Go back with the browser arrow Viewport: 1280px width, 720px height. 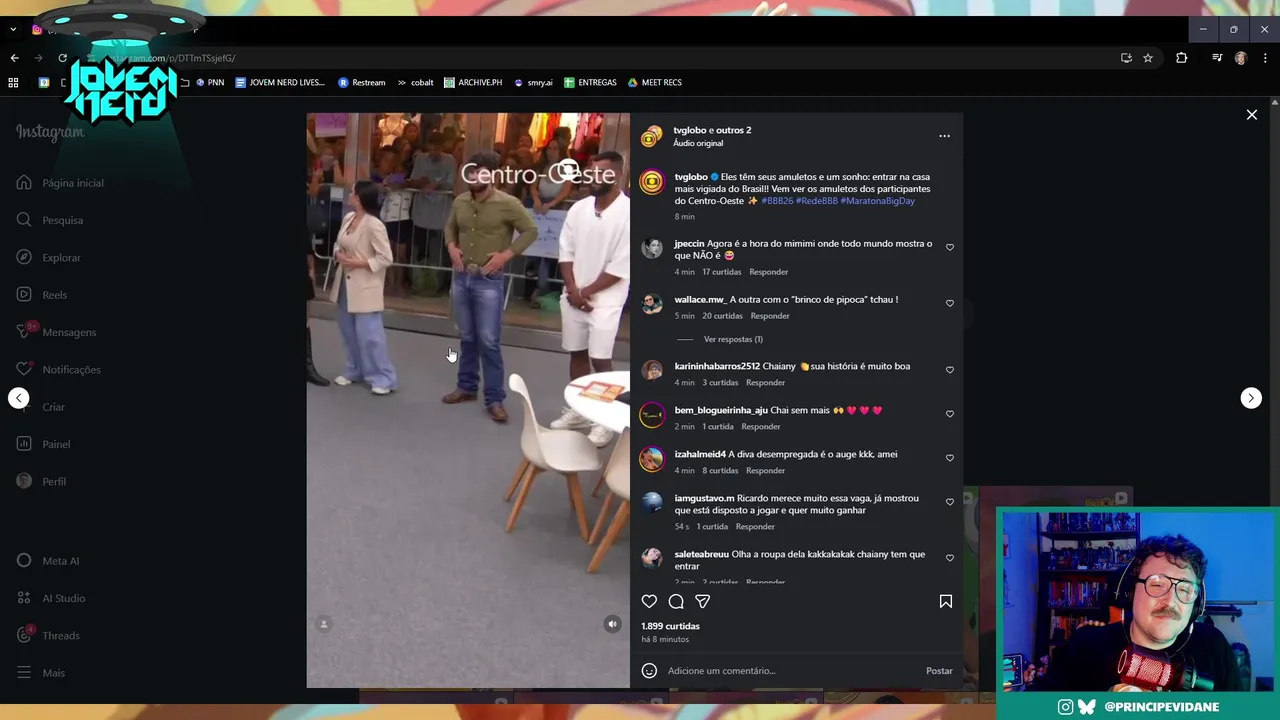[14, 58]
